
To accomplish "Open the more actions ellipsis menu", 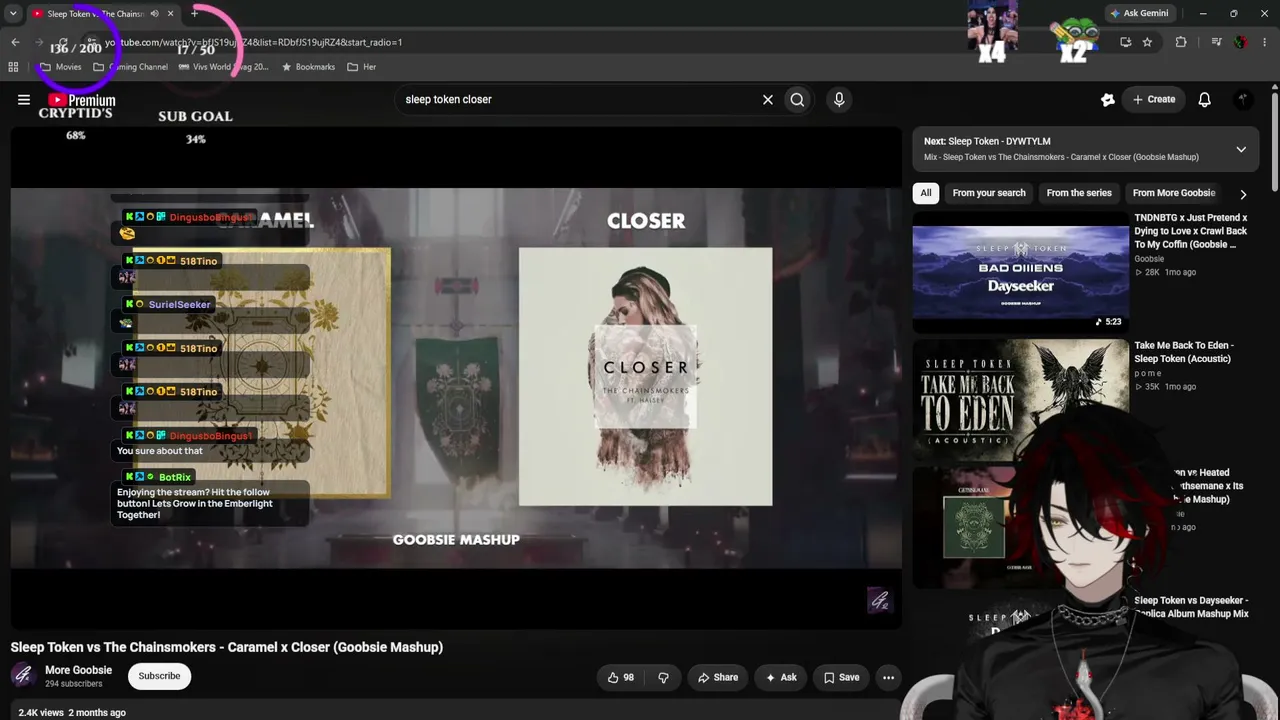I will point(888,677).
